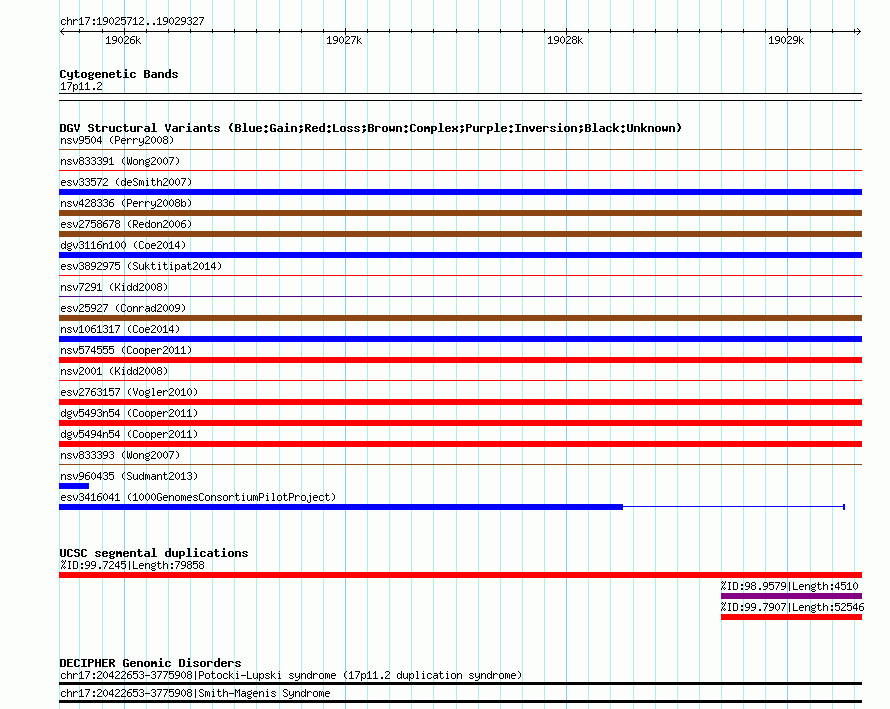
Task: Click the blue dgv3116n100 gain bar
Action: pyautogui.click(x=460, y=255)
